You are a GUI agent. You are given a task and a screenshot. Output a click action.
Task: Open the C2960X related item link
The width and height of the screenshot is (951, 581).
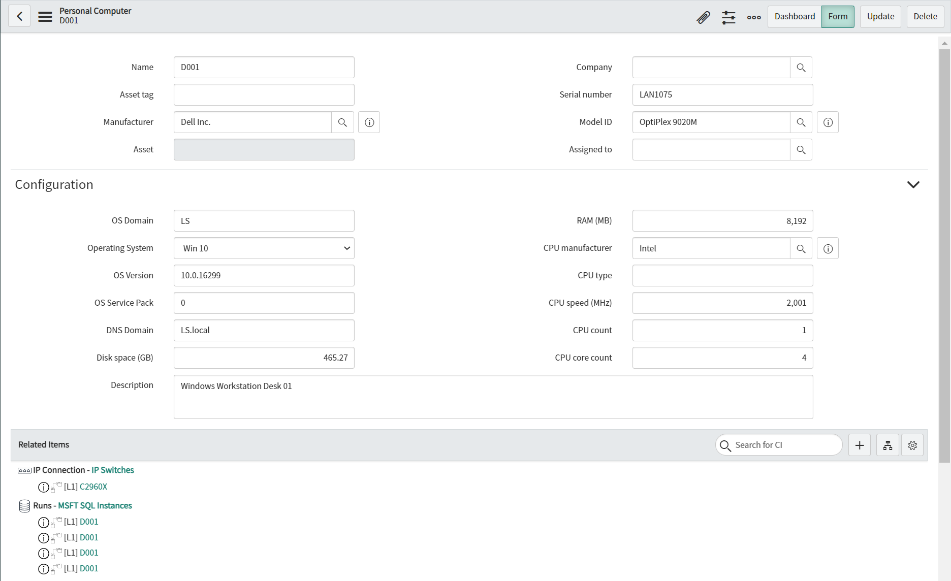[94, 486]
